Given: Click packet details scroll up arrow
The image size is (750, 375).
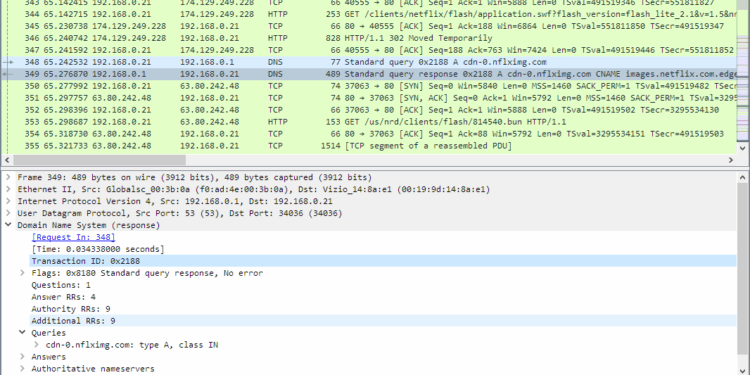Looking at the screenshot, I should click(x=743, y=178).
